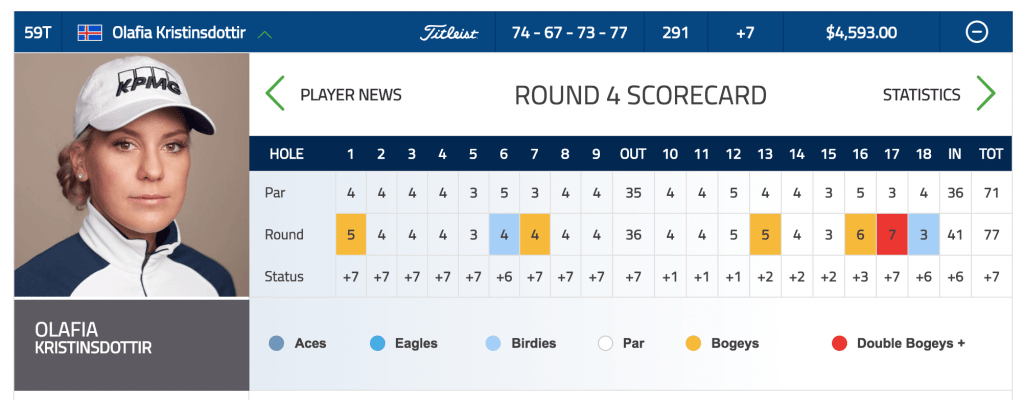This screenshot has height=400, width=1024.
Task: Collapse player row with minus circle icon
Action: click(x=976, y=32)
